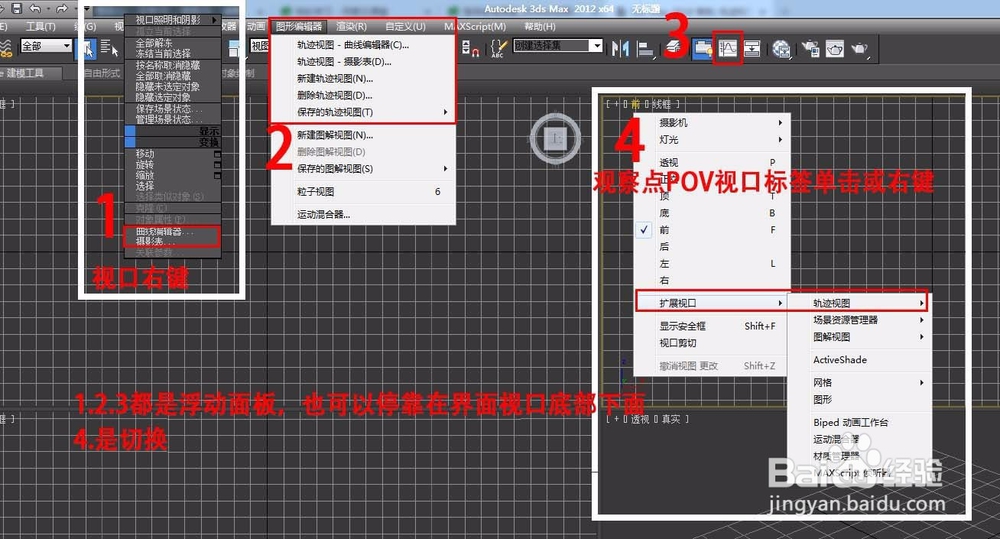Choose 视口剪切 viewport clipping option
Viewport: 1000px width, 539px height.
pyautogui.click(x=712, y=343)
